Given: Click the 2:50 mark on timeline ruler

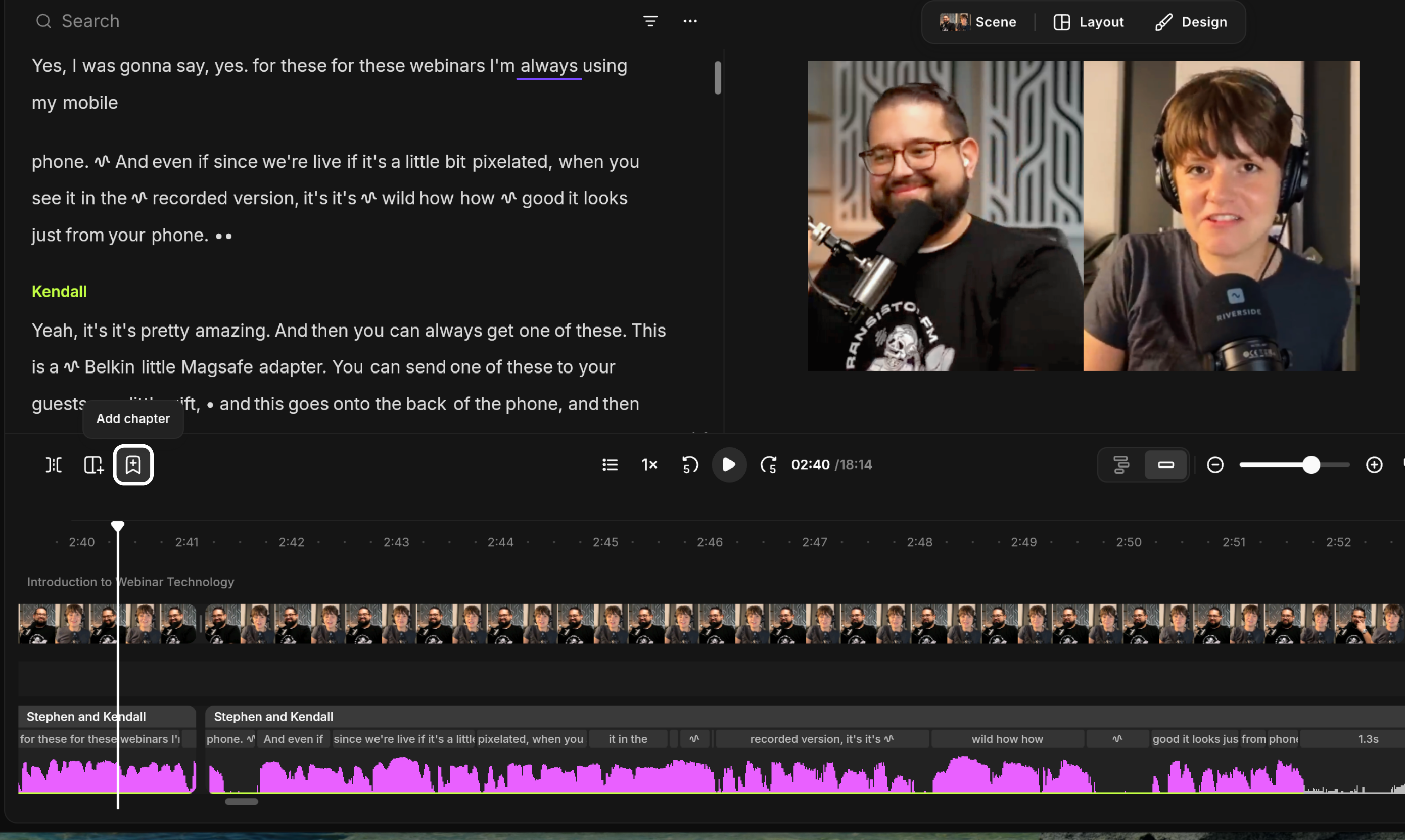Looking at the screenshot, I should point(1129,542).
